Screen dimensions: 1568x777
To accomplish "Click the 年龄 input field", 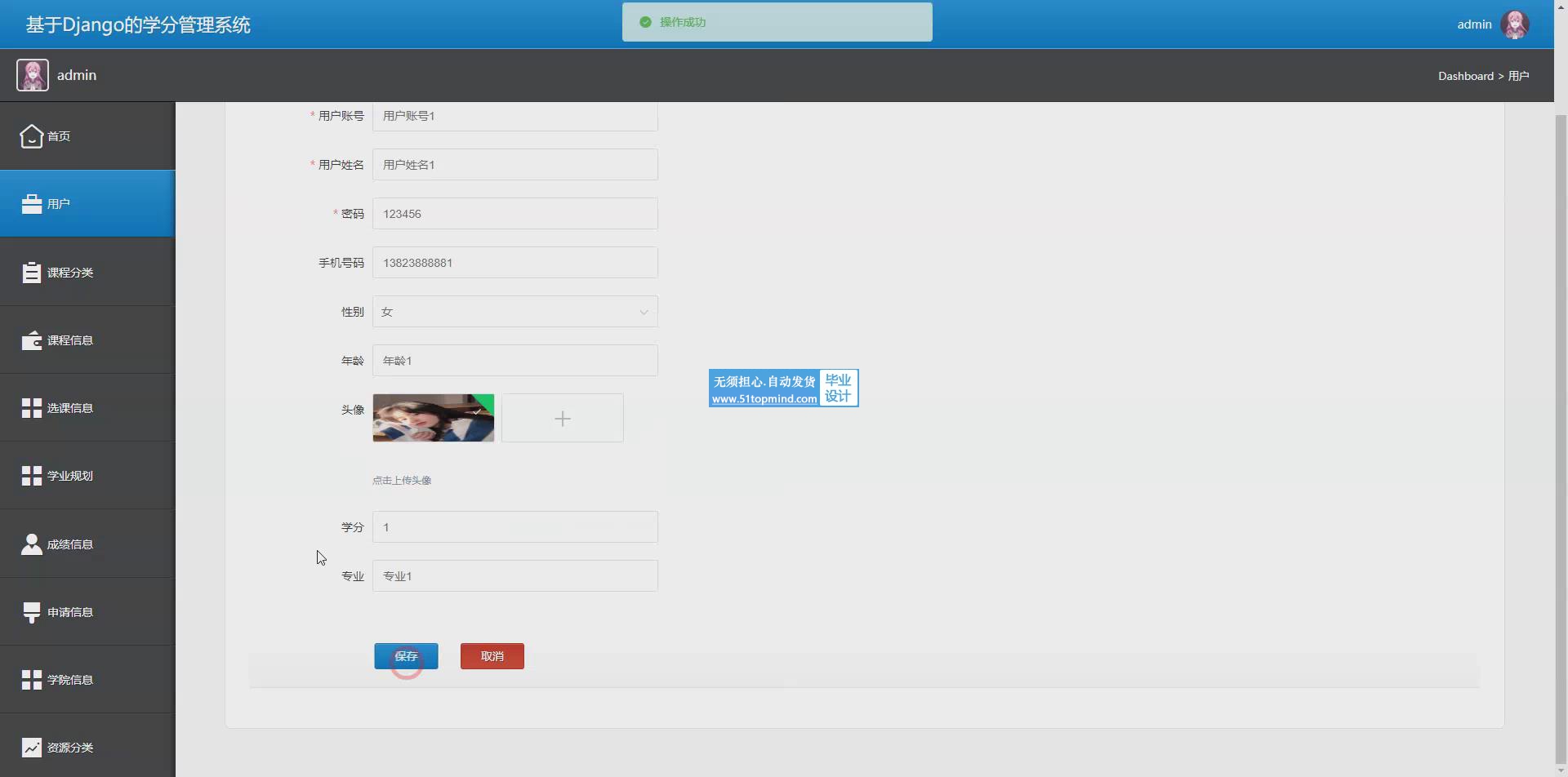I will click(x=515, y=361).
